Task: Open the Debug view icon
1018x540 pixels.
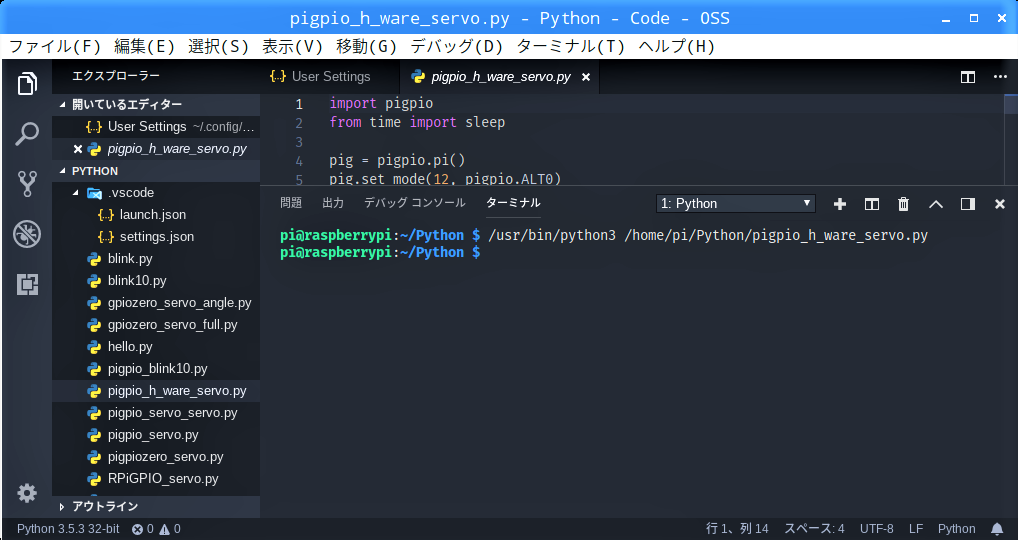Action: coord(27,235)
